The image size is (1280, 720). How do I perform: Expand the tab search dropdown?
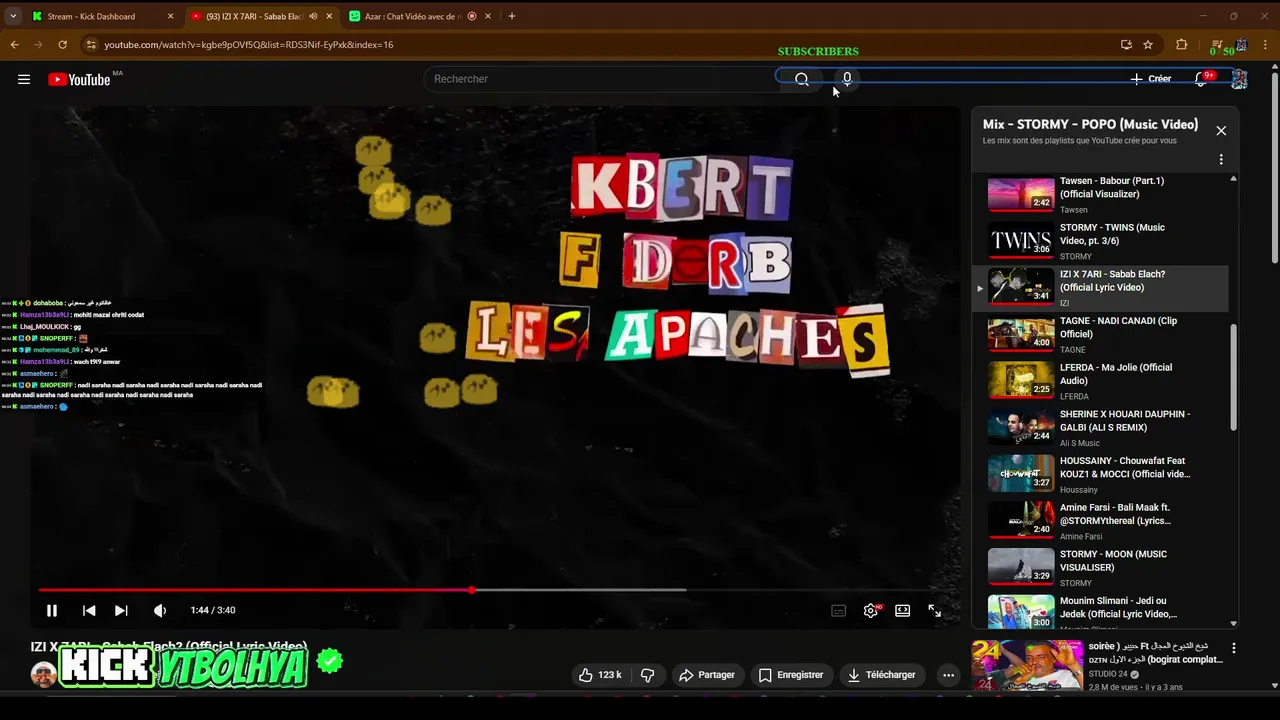pyautogui.click(x=13, y=16)
